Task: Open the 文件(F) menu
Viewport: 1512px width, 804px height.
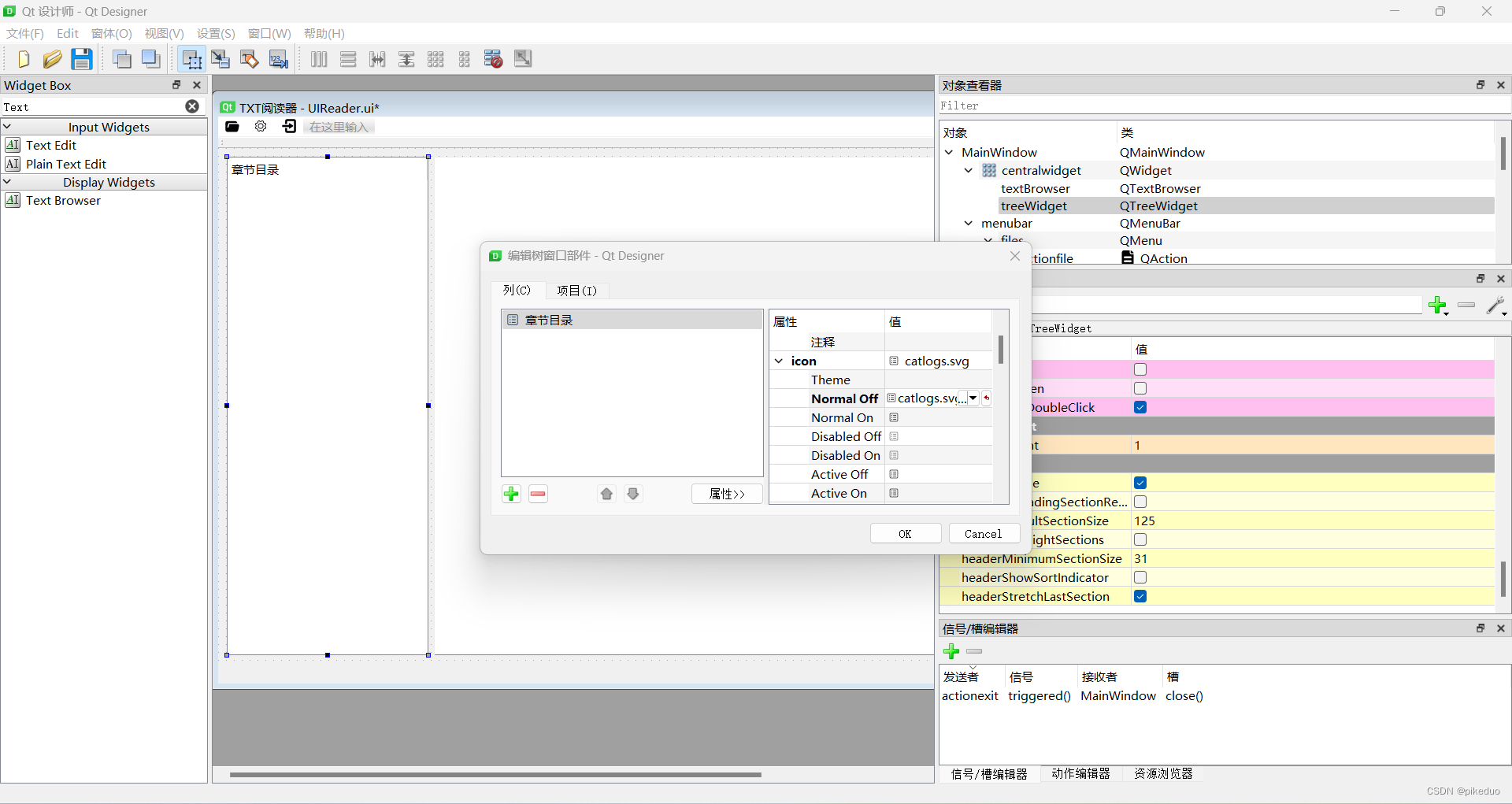Action: pos(25,33)
